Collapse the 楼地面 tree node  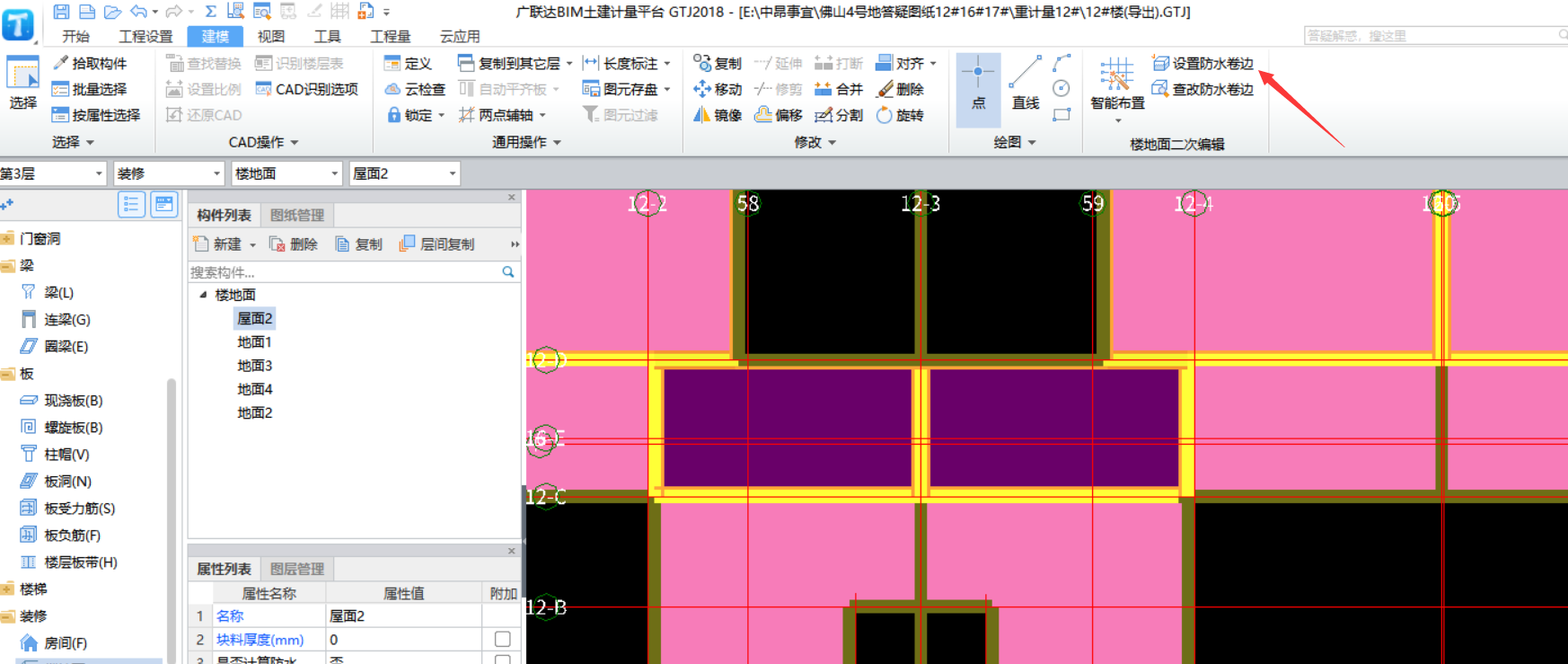[203, 295]
